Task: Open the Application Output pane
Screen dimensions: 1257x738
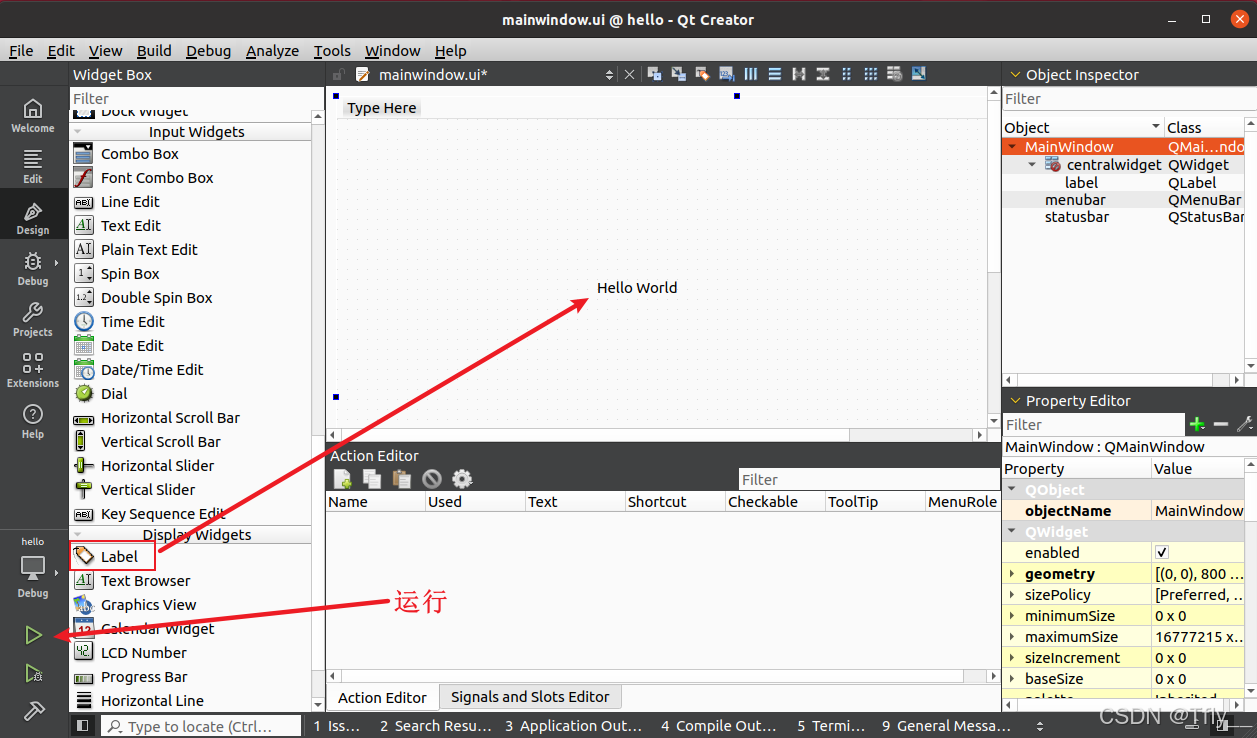Action: [x=573, y=726]
